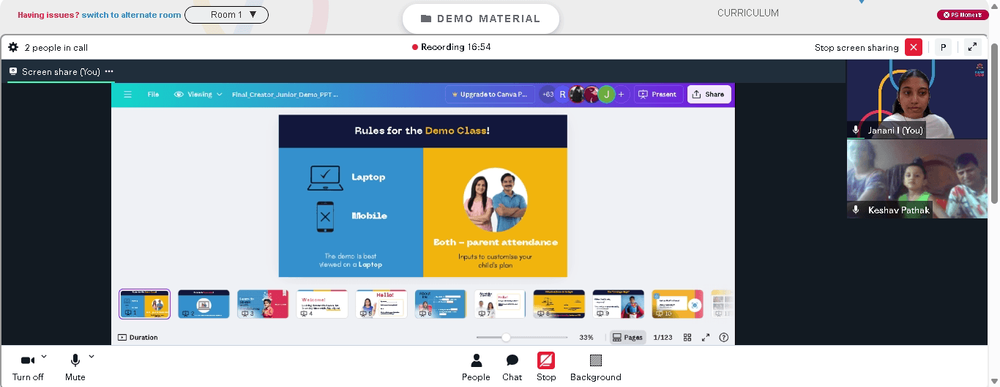1000x387 pixels.
Task: Click the Canva Share button
Action: 709,94
